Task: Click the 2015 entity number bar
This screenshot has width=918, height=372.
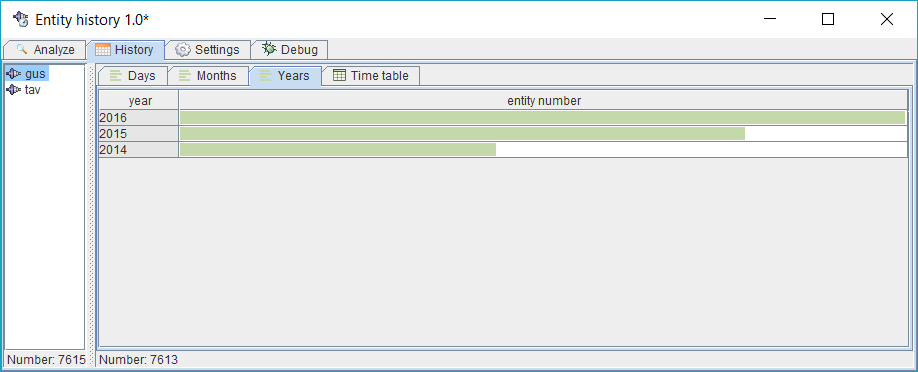Action: [x=462, y=134]
